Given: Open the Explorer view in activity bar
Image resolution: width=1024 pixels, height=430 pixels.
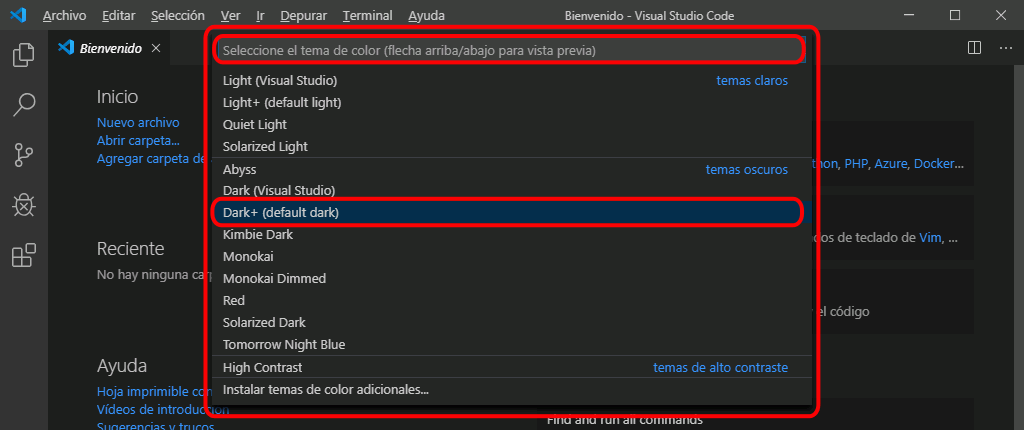Looking at the screenshot, I should (x=24, y=55).
